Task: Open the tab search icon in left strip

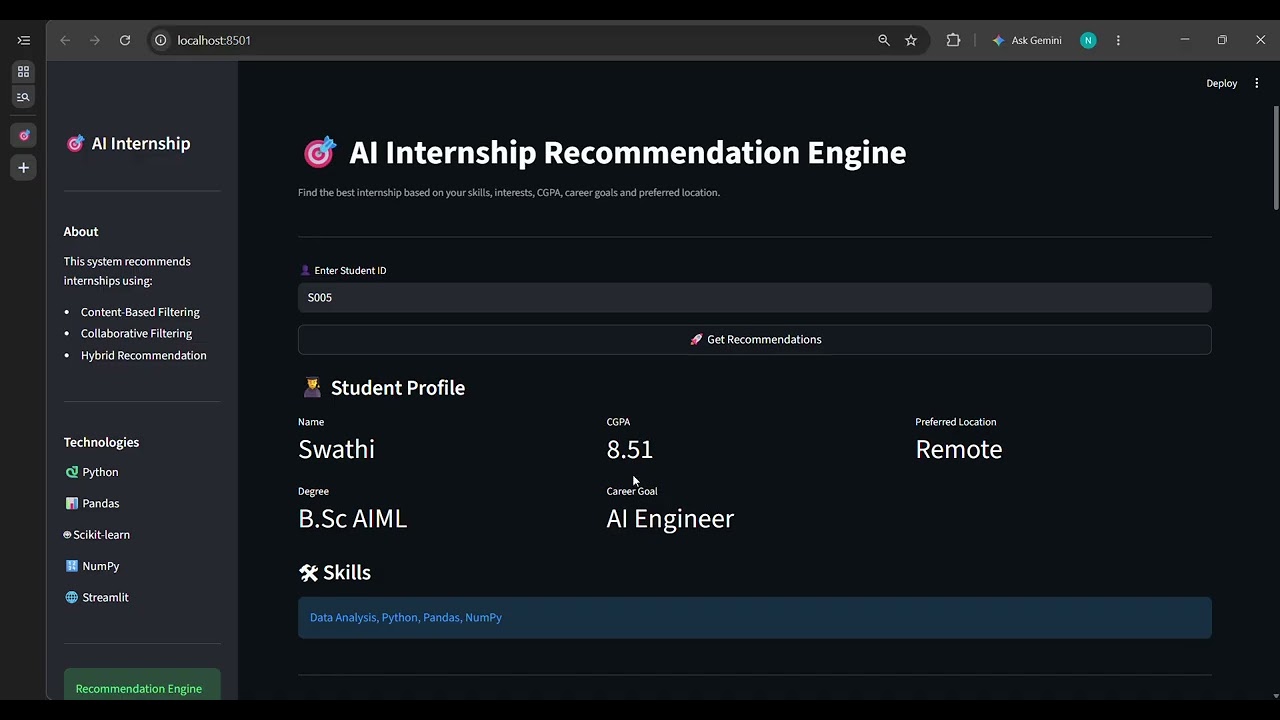Action: tap(23, 97)
